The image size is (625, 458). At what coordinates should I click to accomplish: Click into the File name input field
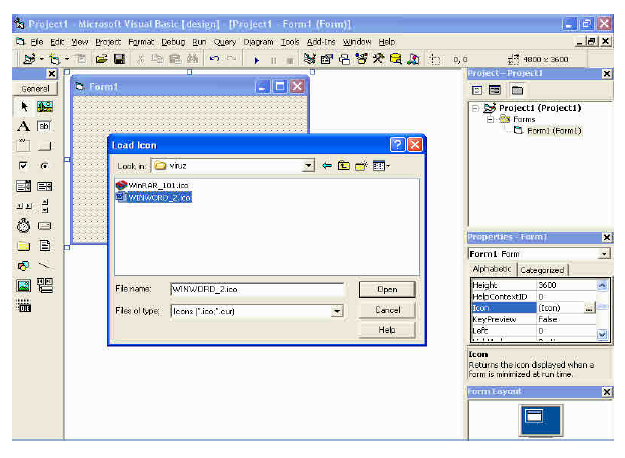coord(257,289)
